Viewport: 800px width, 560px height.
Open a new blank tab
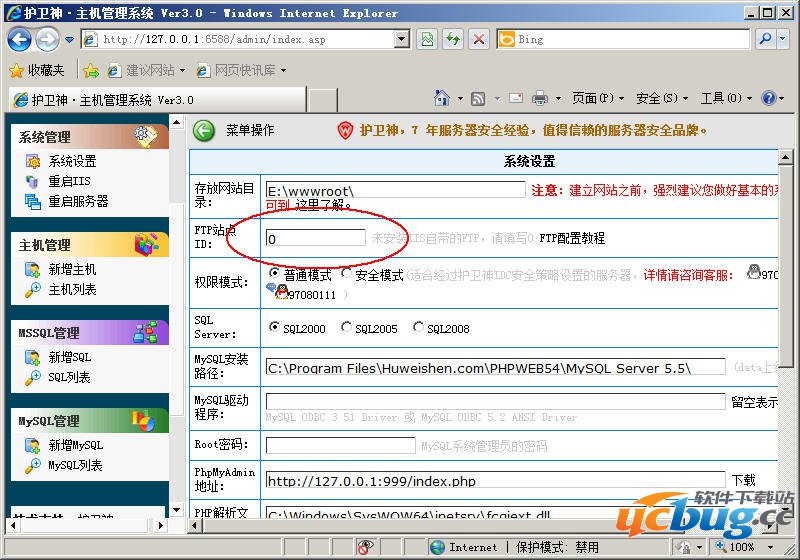[322, 100]
